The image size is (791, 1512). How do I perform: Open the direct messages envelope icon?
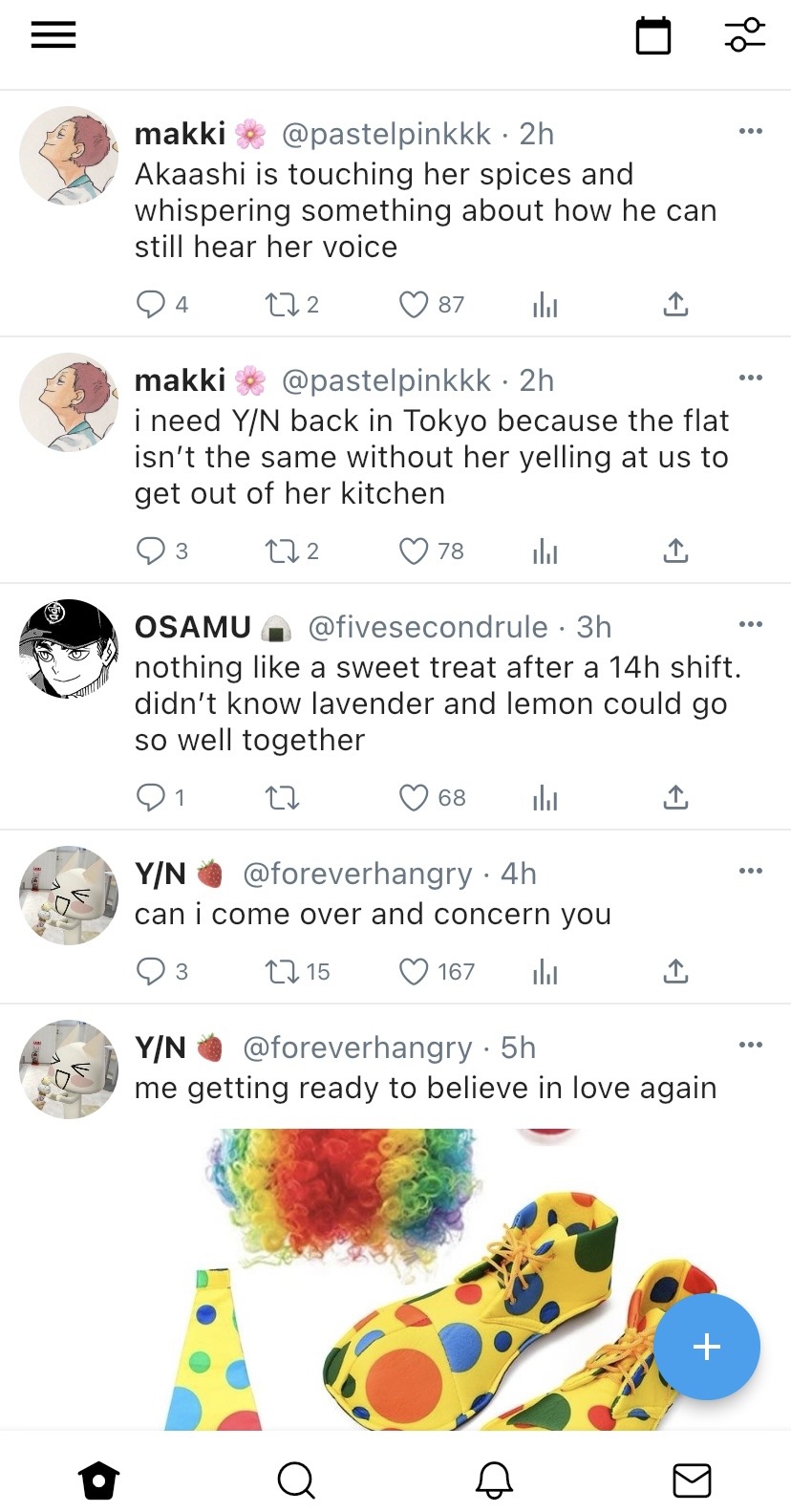(x=692, y=1480)
